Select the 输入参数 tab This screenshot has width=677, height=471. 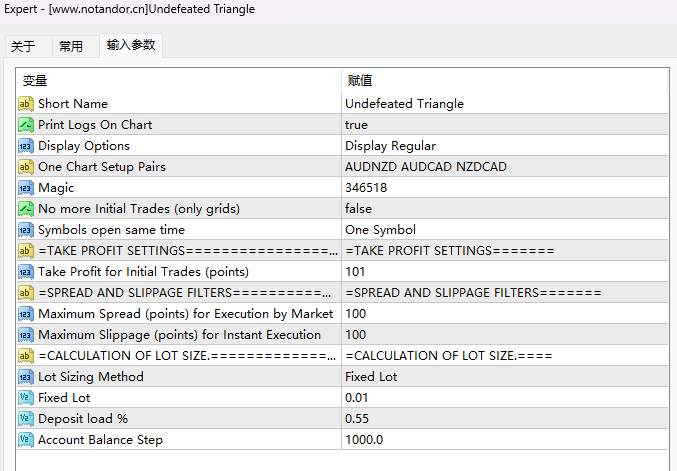pos(130,46)
